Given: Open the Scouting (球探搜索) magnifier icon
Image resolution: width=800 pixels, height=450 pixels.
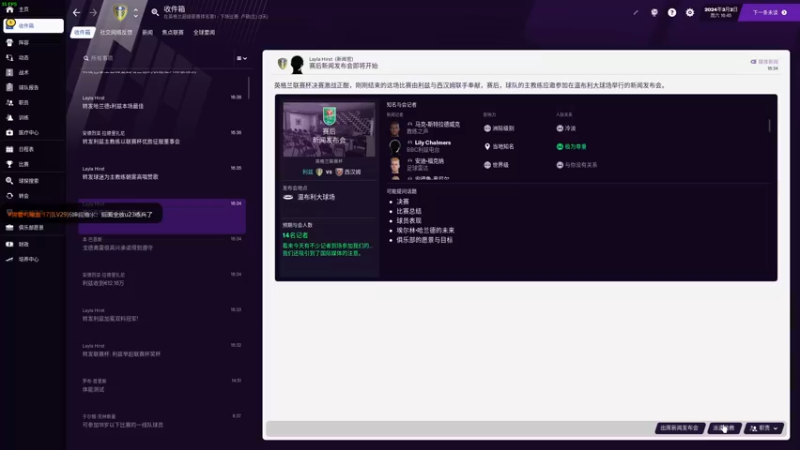Looking at the screenshot, I should pyautogui.click(x=10, y=181).
